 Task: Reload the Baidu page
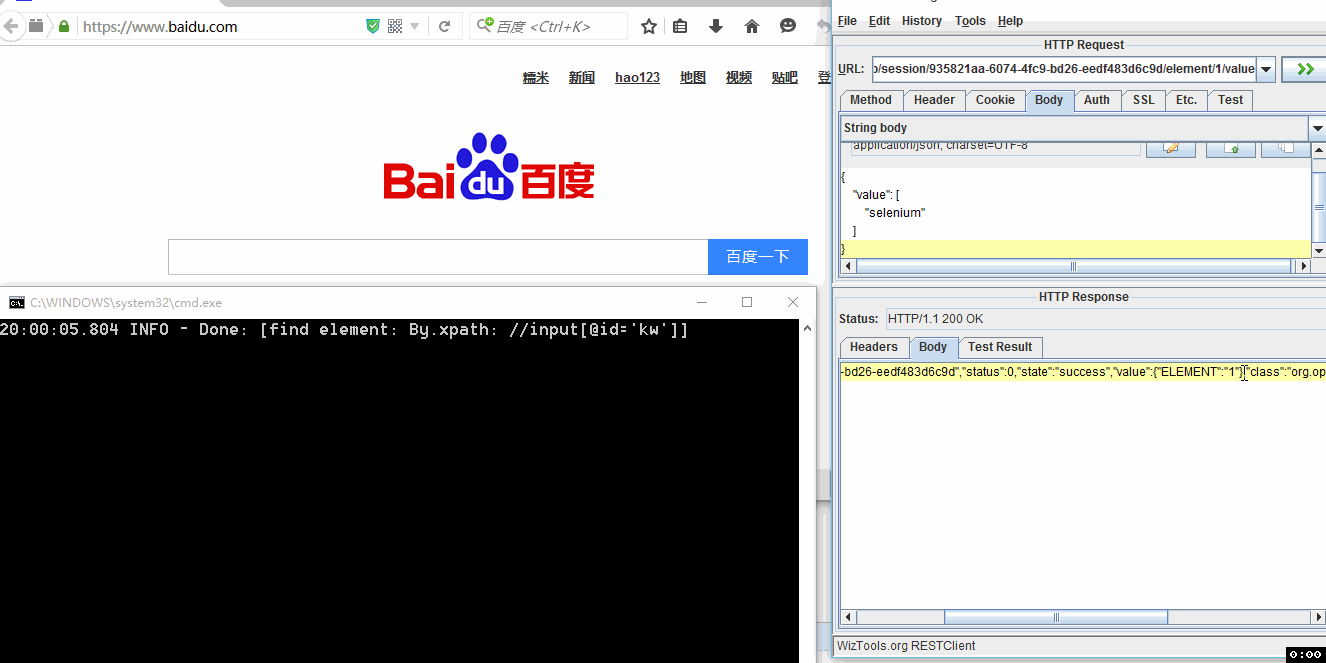coord(445,26)
